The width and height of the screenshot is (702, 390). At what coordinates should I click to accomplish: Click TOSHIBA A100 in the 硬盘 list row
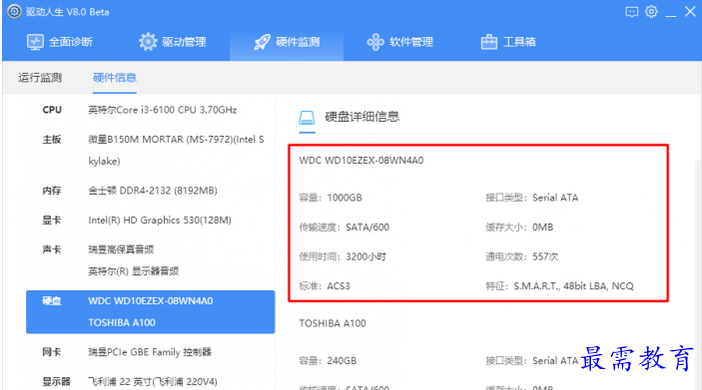[122, 322]
